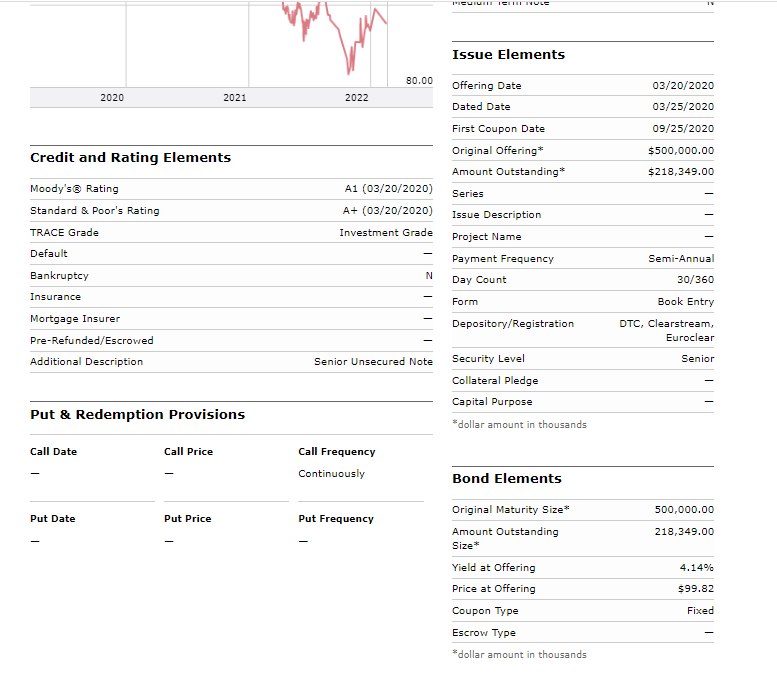Select the Fixed coupon type value

tap(700, 611)
